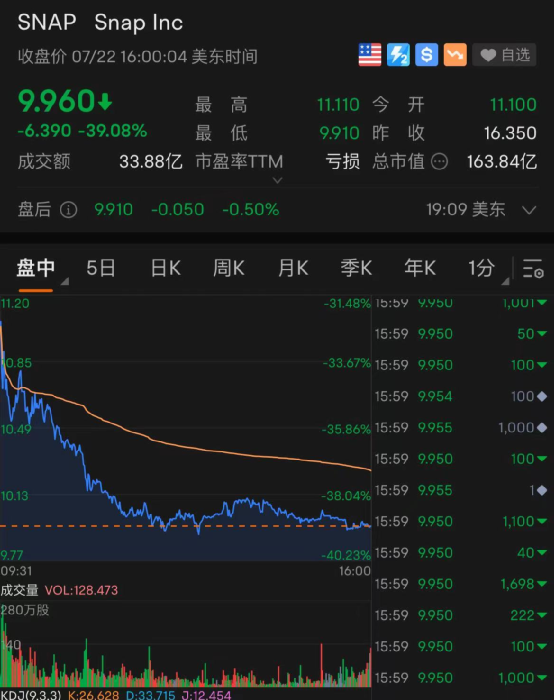Tap the trade row with volume 1,698

tap(462, 584)
